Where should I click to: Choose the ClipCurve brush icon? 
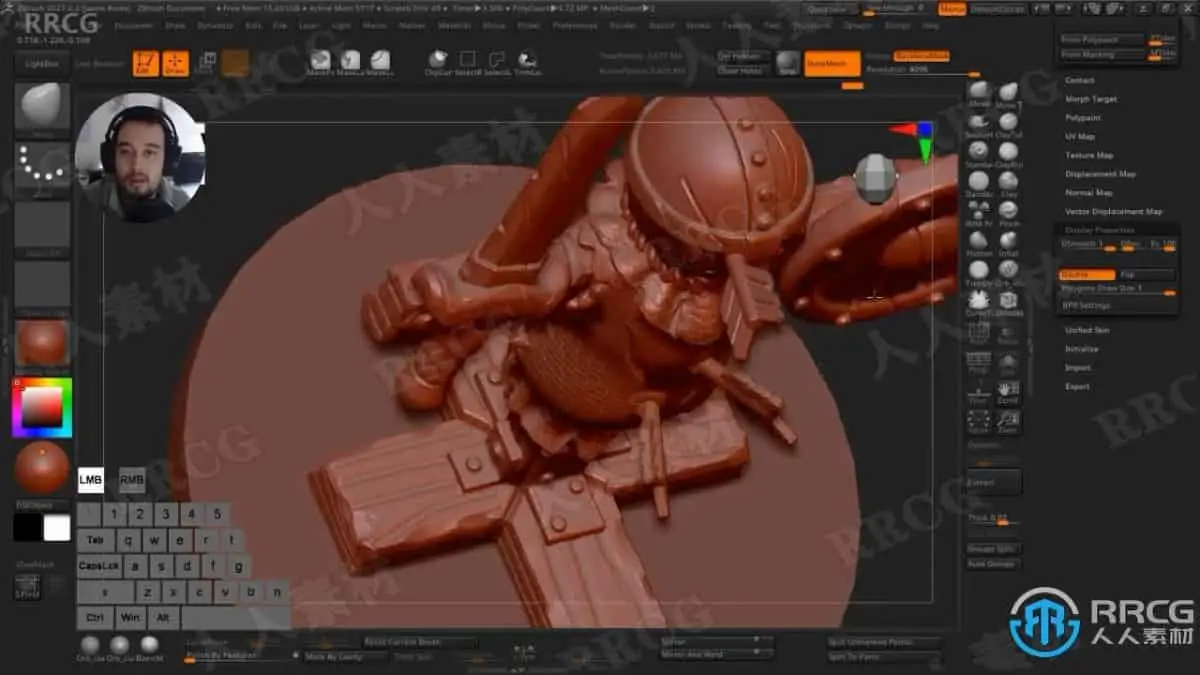(x=437, y=62)
